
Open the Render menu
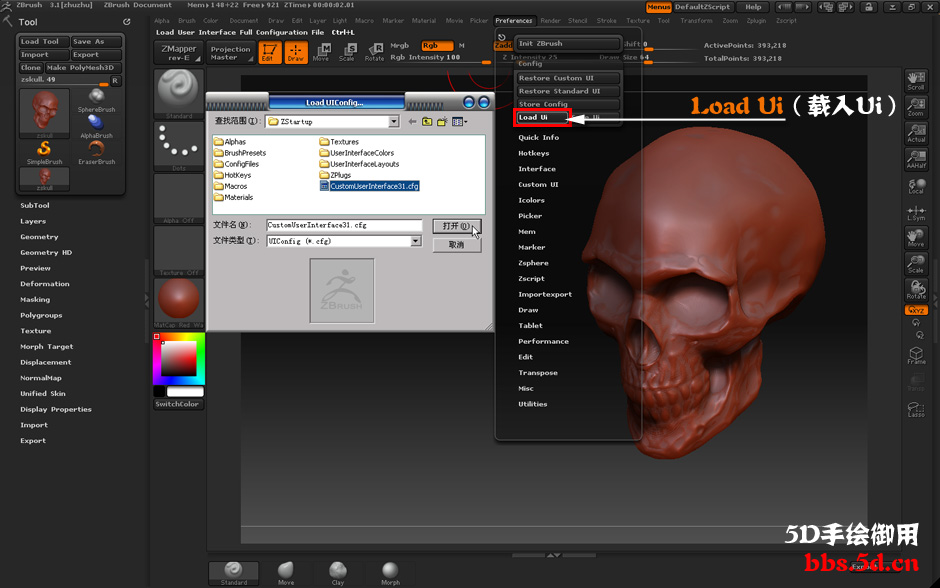click(550, 20)
